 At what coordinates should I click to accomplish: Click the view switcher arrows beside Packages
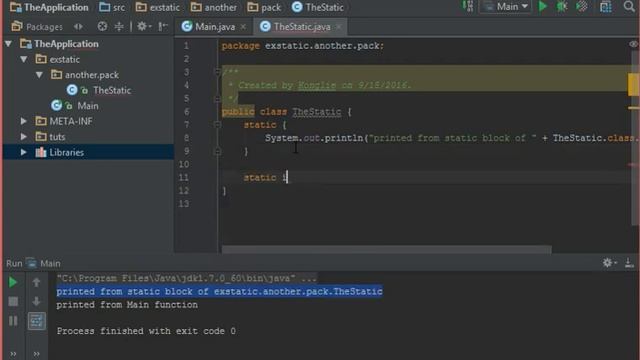click(78, 27)
